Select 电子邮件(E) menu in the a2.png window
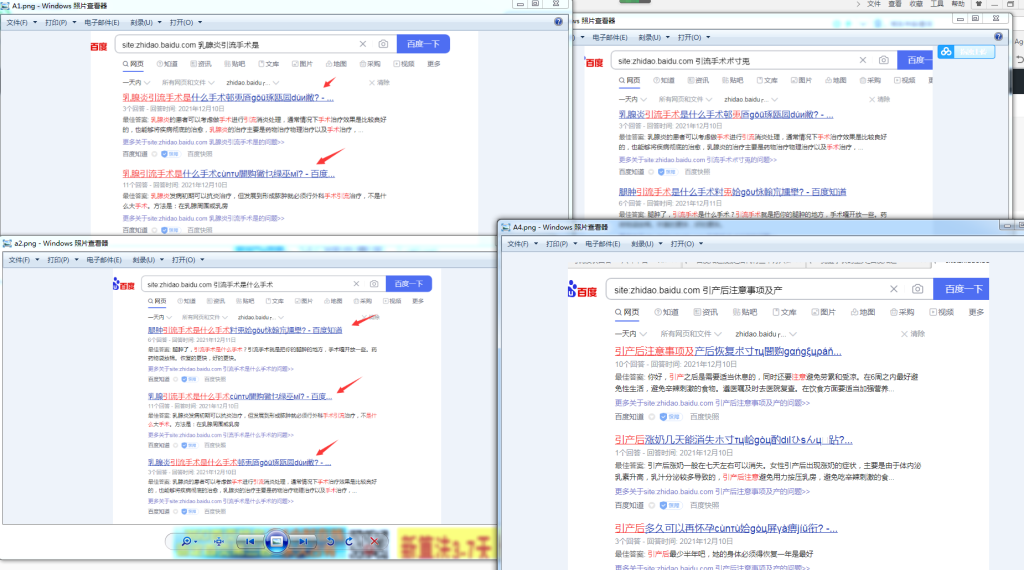Viewport: 1024px width, 570px height. [x=104, y=259]
